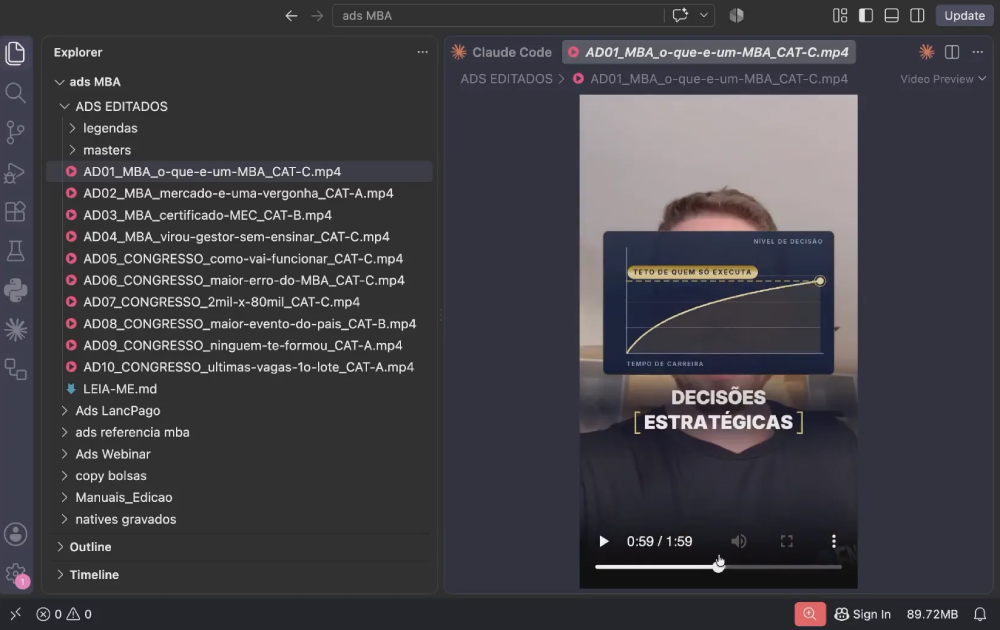Open Explorer views and more actions menu
Viewport: 1000px width, 630px height.
coord(422,52)
